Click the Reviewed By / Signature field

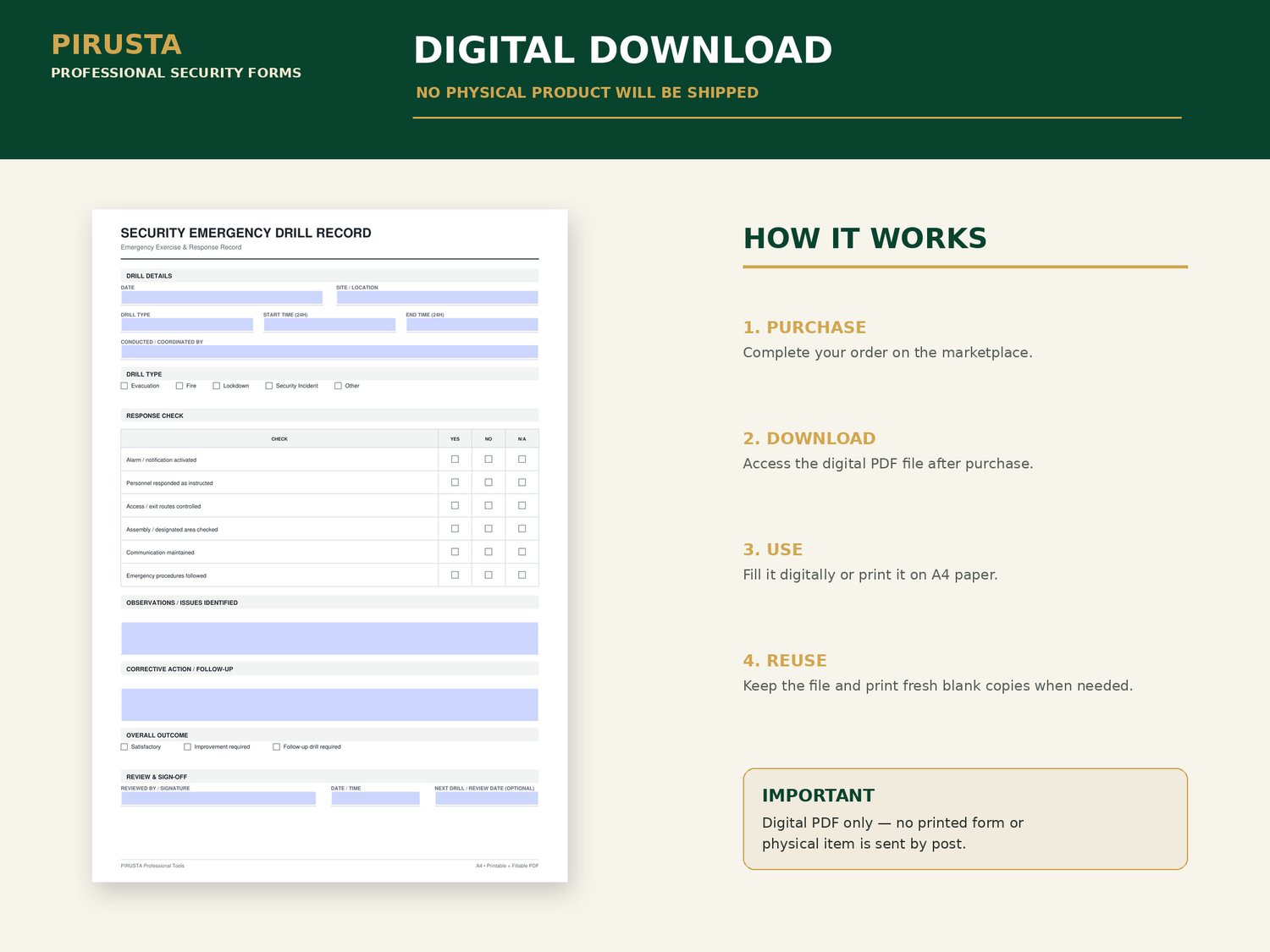pos(218,798)
